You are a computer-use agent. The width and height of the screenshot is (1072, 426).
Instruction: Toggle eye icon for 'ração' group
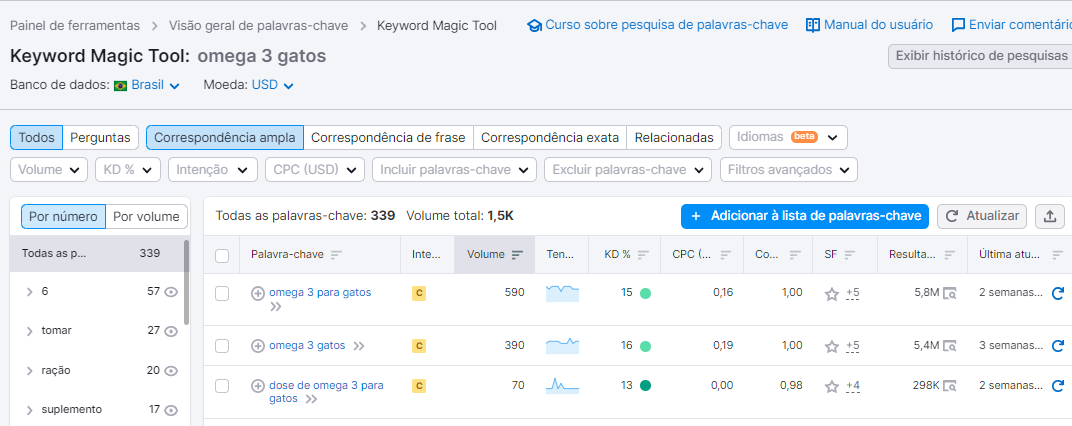(171, 371)
